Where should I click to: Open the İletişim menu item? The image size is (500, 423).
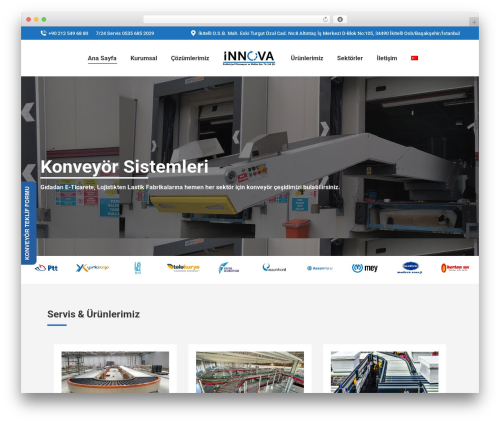click(x=387, y=58)
